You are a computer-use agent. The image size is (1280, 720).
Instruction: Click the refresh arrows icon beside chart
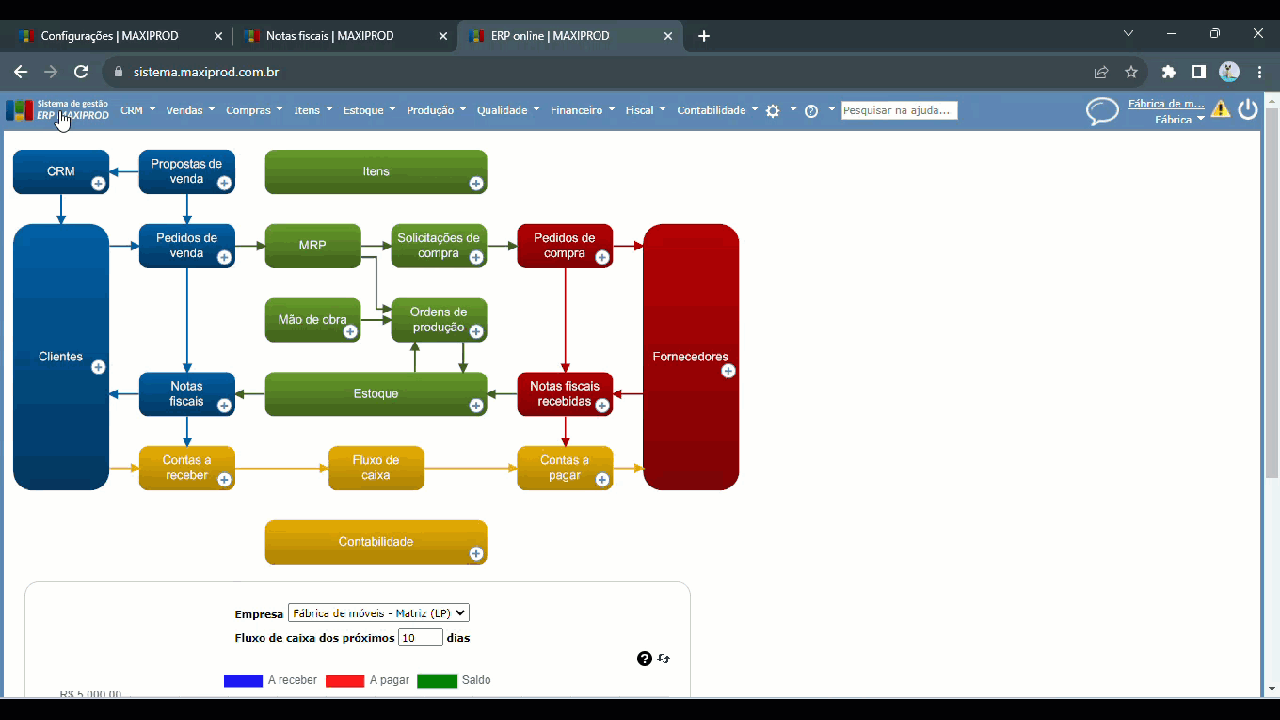(x=664, y=659)
